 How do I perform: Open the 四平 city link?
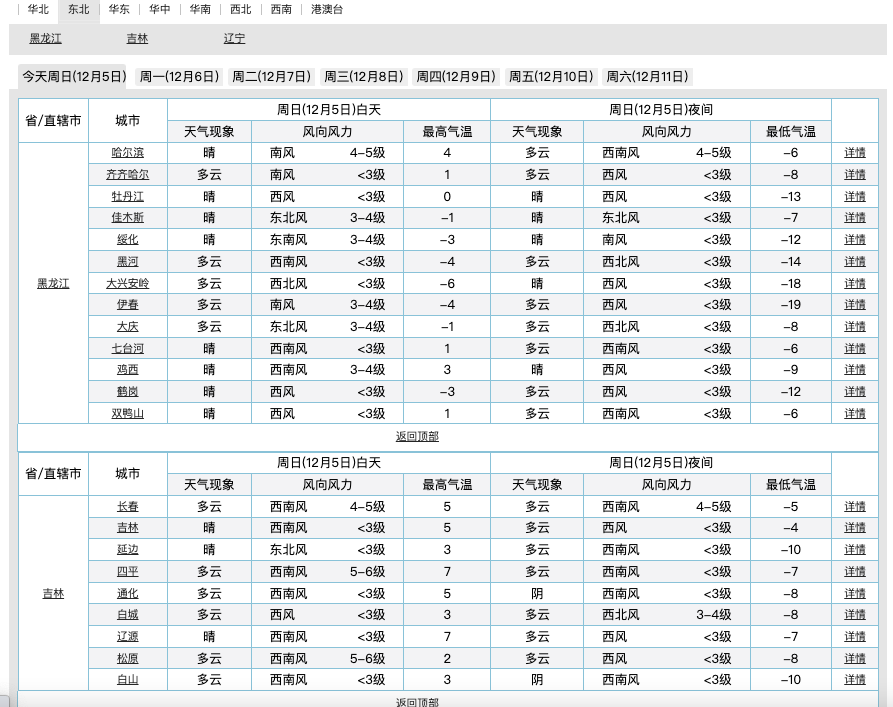click(x=128, y=572)
